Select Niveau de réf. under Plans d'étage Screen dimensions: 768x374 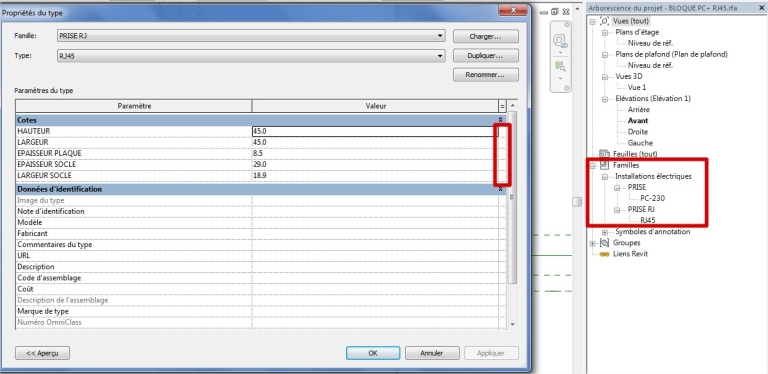tap(650, 43)
